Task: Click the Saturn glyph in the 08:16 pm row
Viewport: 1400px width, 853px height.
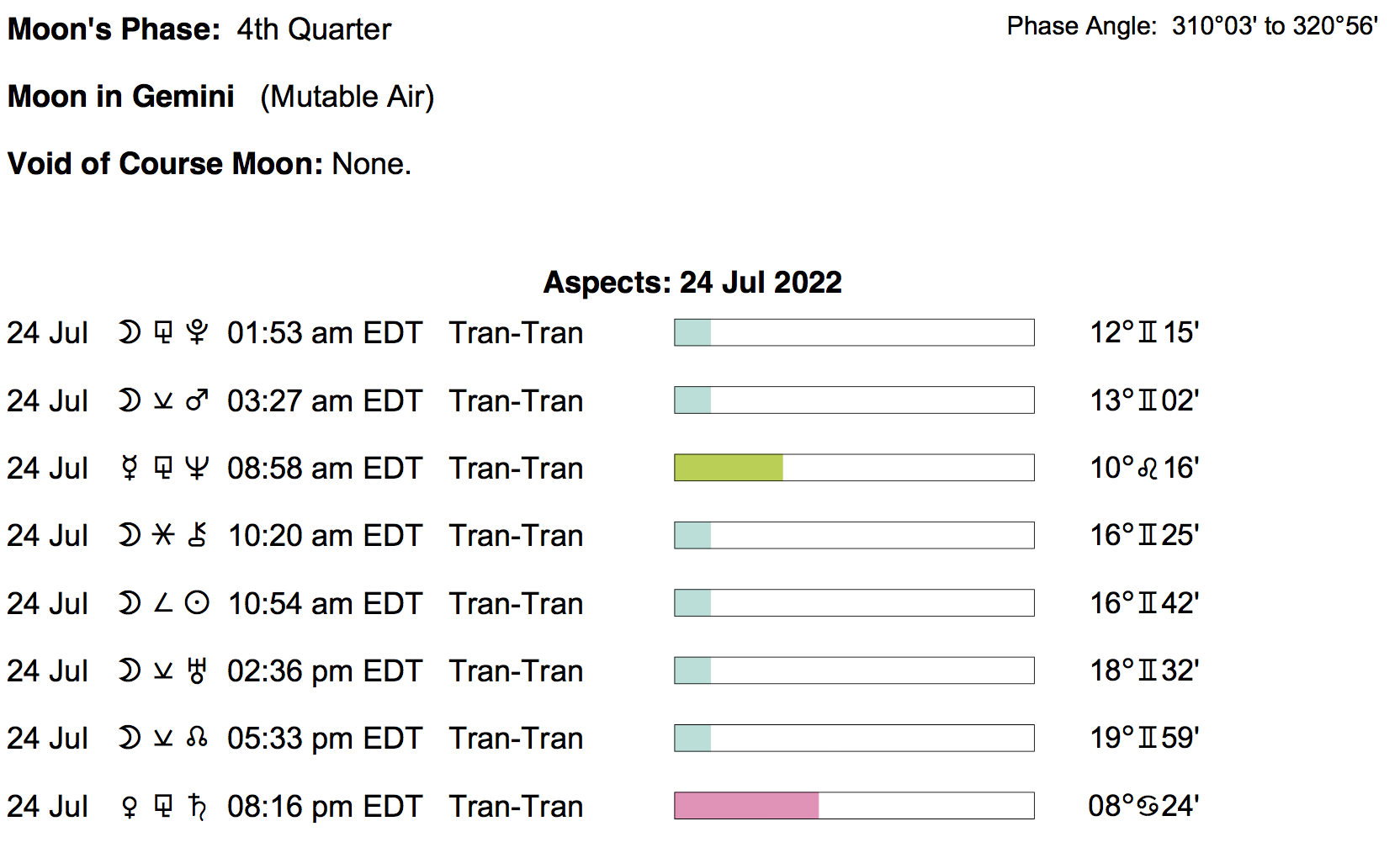Action: point(197,806)
